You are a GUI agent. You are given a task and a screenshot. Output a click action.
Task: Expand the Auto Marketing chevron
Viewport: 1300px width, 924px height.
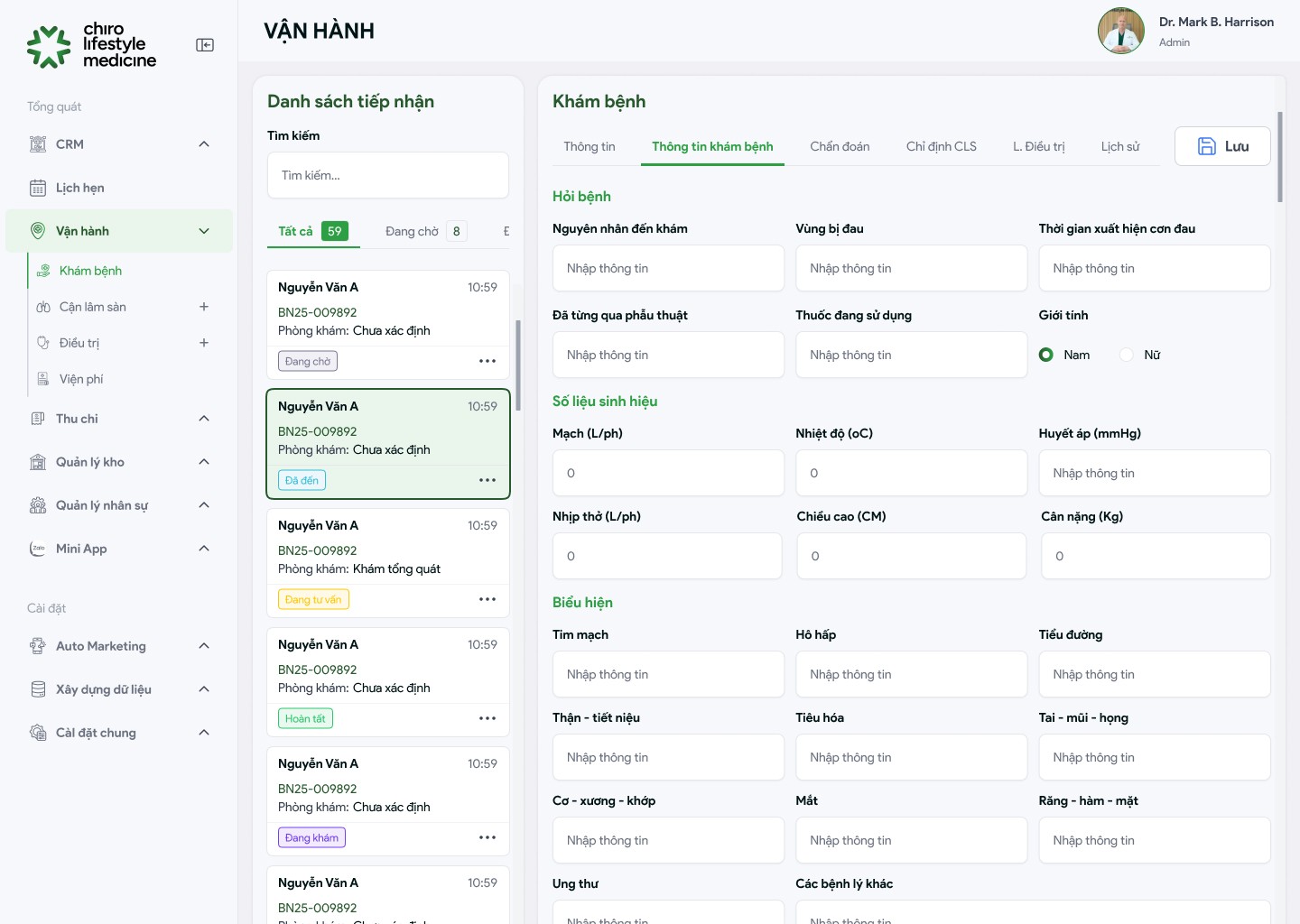pyautogui.click(x=204, y=646)
